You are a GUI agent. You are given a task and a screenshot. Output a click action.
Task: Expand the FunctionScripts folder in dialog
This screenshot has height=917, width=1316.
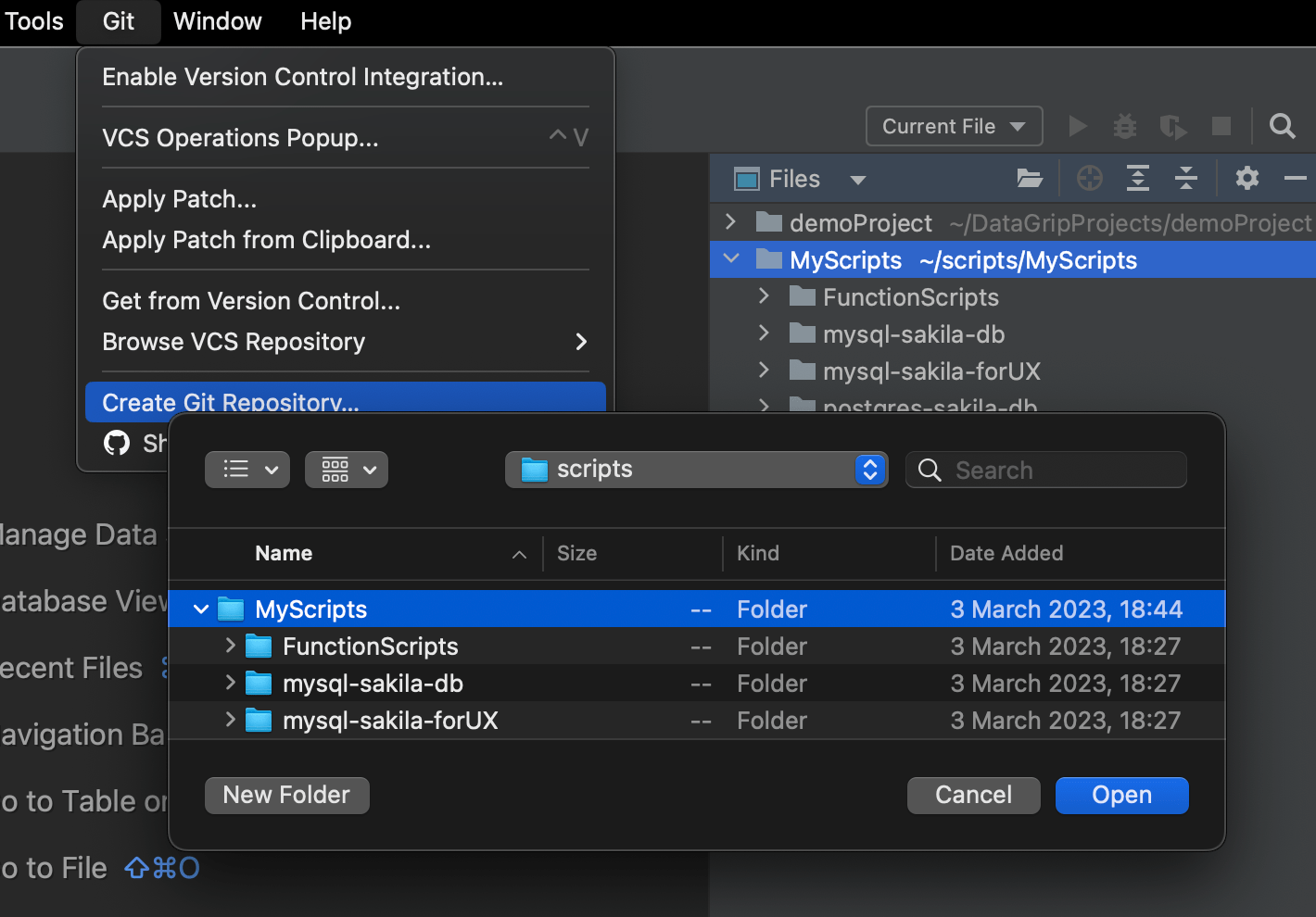(x=231, y=646)
